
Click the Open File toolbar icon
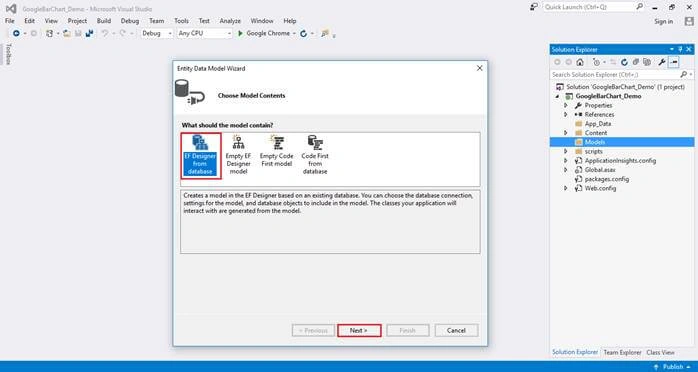pos(67,33)
